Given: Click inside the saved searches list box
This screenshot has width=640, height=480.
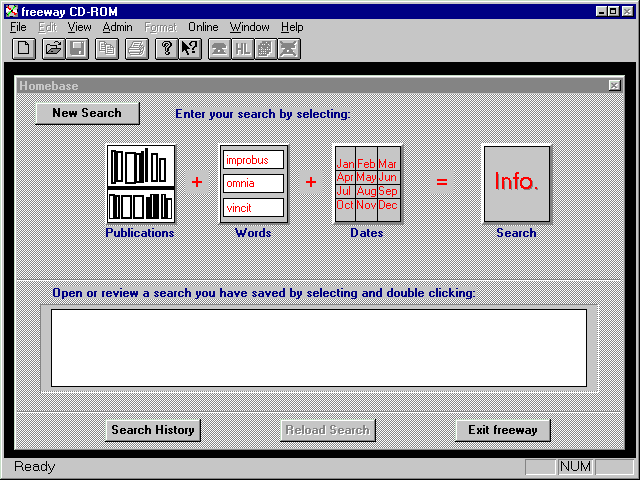Looking at the screenshot, I should (319, 348).
